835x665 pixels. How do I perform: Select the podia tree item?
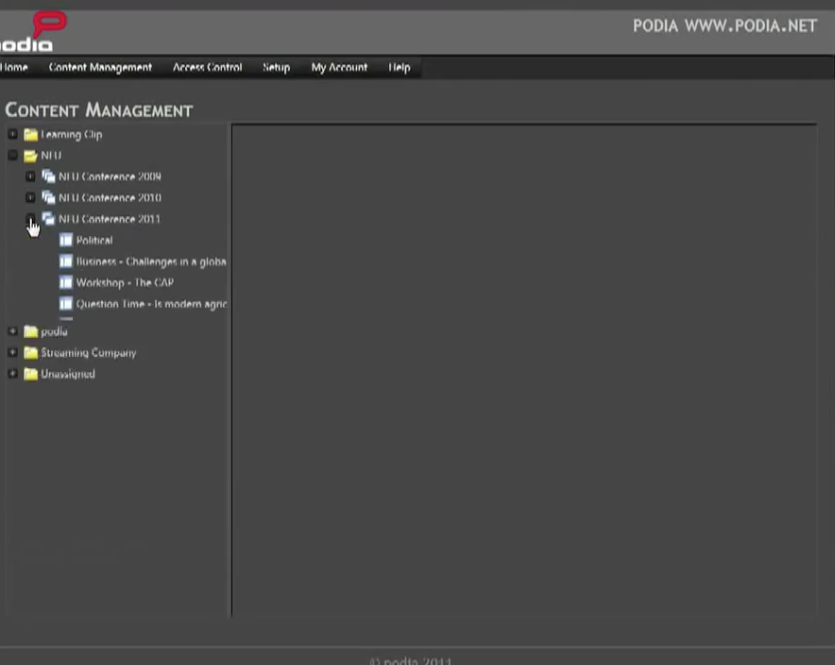pos(54,332)
